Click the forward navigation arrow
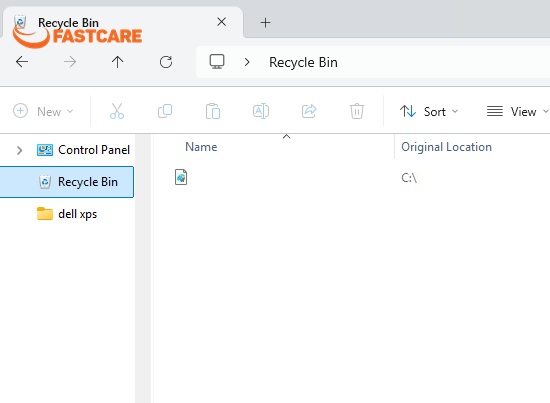The height and width of the screenshot is (403, 550). pos(70,62)
